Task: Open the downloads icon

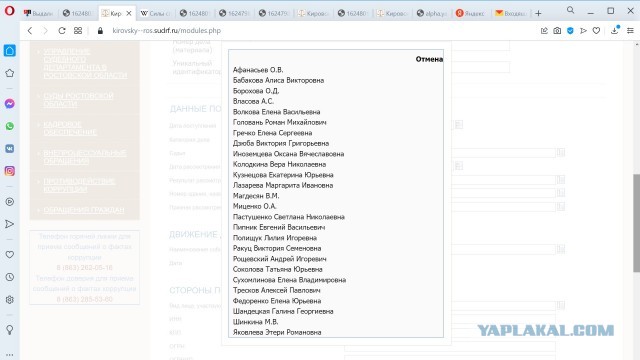Action: click(615, 30)
